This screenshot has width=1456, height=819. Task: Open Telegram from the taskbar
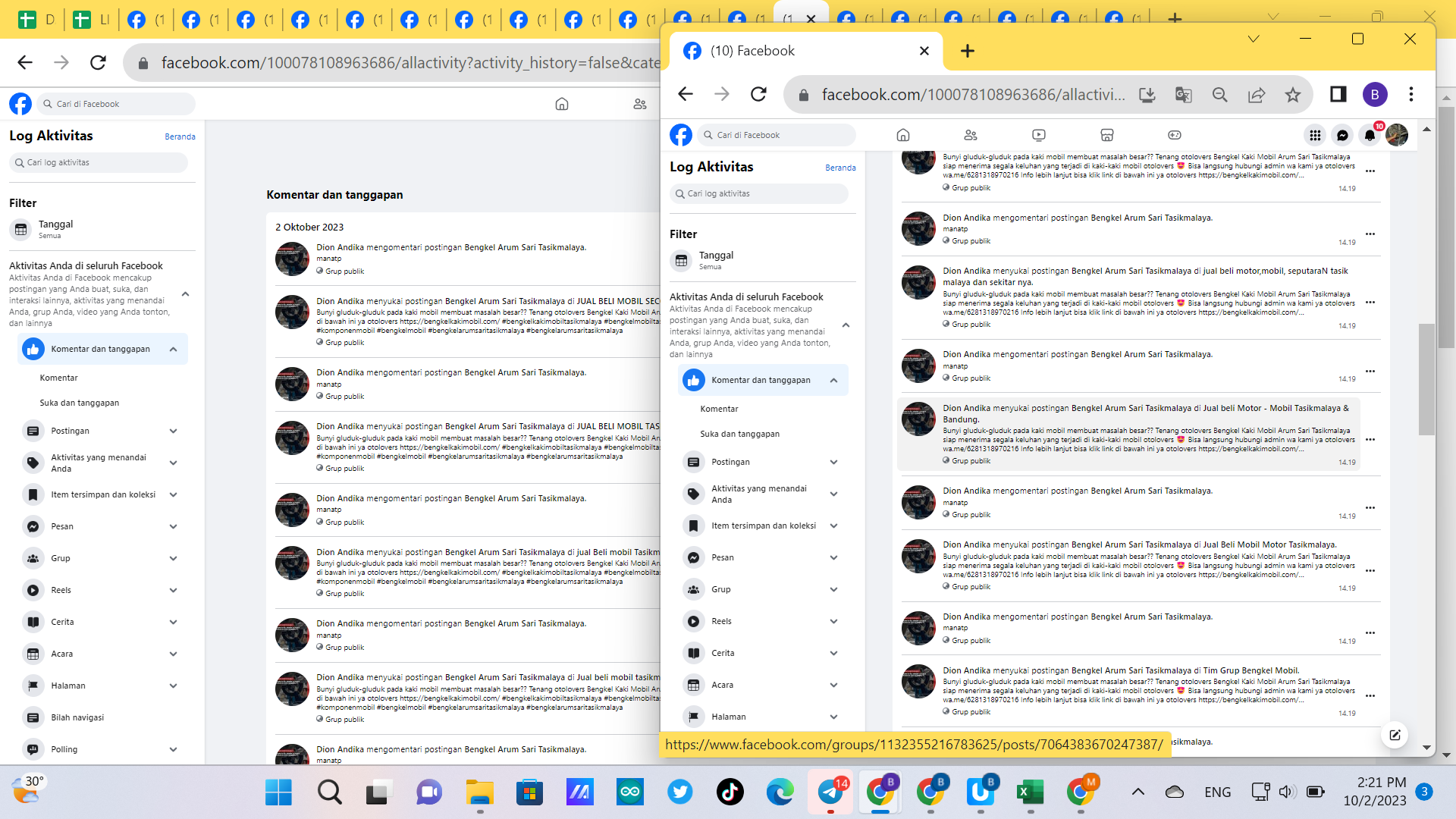830,792
